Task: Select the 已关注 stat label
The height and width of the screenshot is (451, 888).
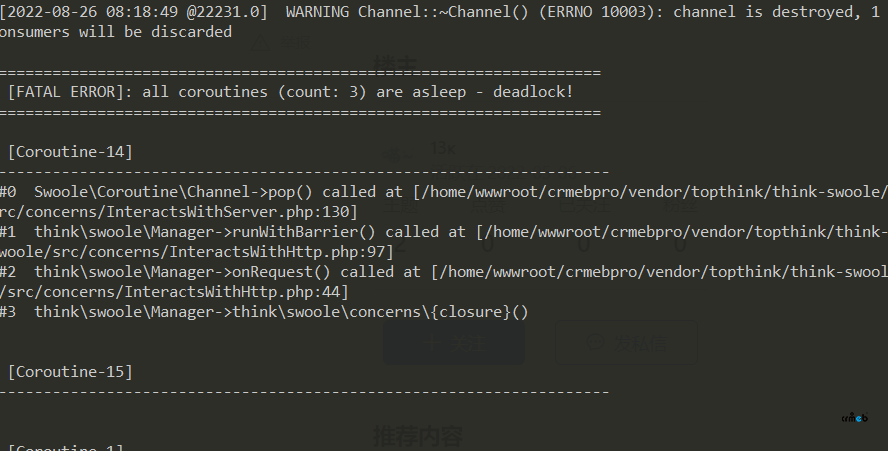Action: [585, 206]
